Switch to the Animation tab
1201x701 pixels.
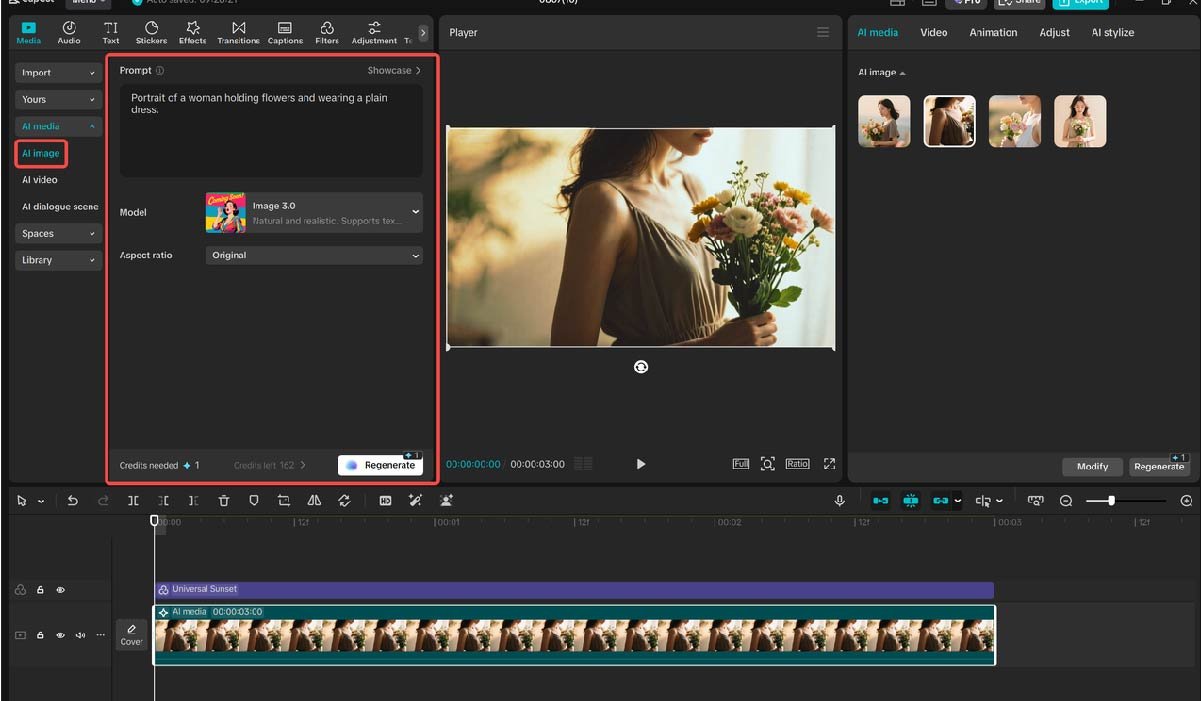coord(993,33)
